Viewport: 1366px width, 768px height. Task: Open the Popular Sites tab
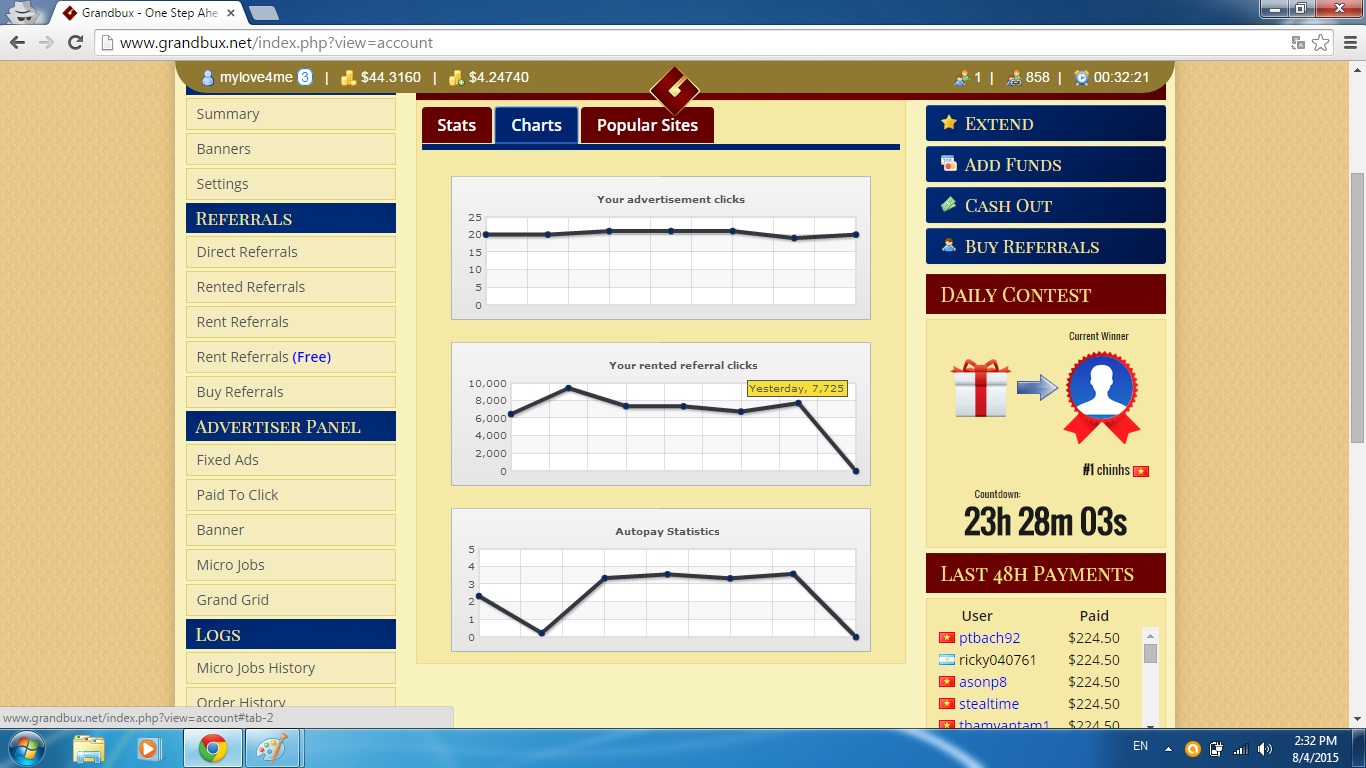(647, 125)
